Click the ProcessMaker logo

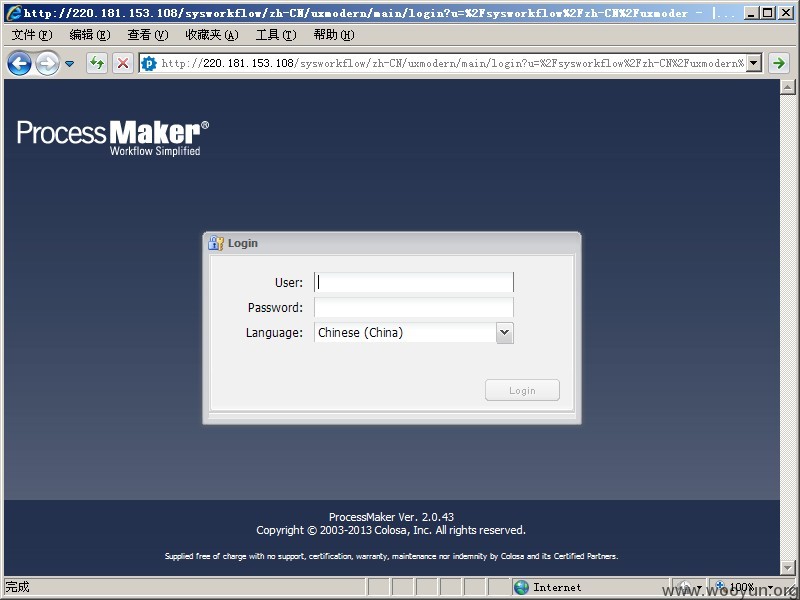point(113,138)
